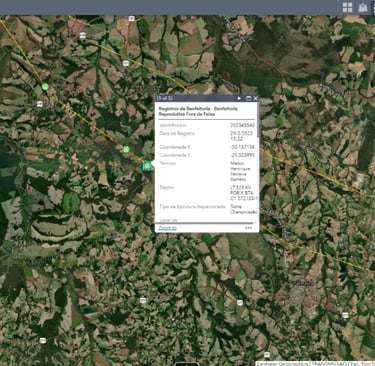Show next feature in the popup
The image size is (375, 366).
pyautogui.click(x=239, y=98)
